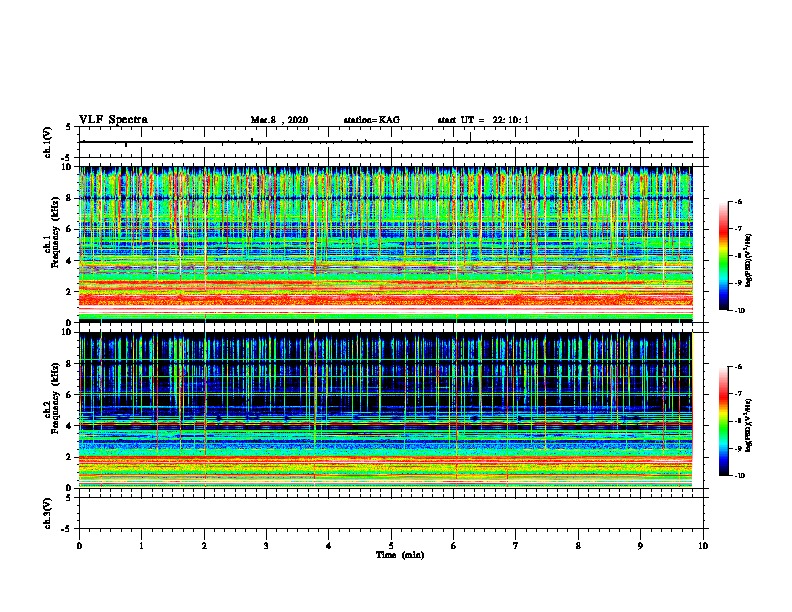Image resolution: width=792 pixels, height=612 pixels.
Task: Click time axis tick label "2"
Action: [204, 546]
